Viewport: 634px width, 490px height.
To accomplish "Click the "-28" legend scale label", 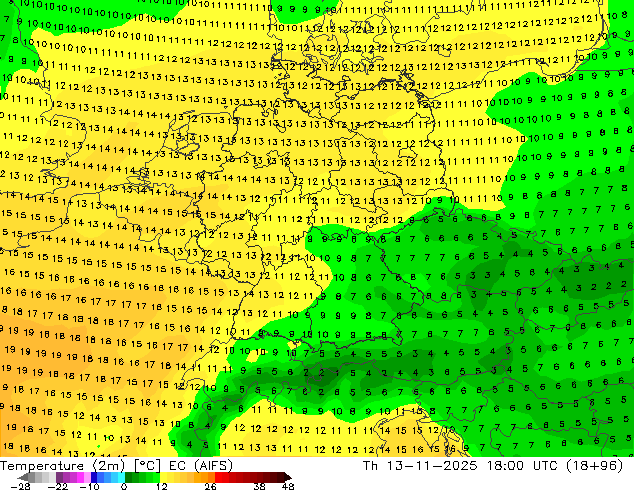I will point(20,486).
